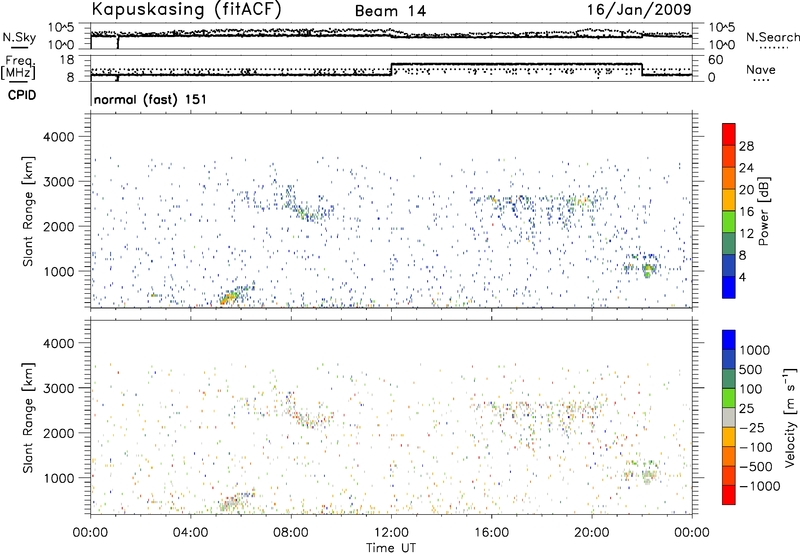This screenshot has height=554, width=800.
Task: Click the Time UT axis title
Action: [391, 548]
